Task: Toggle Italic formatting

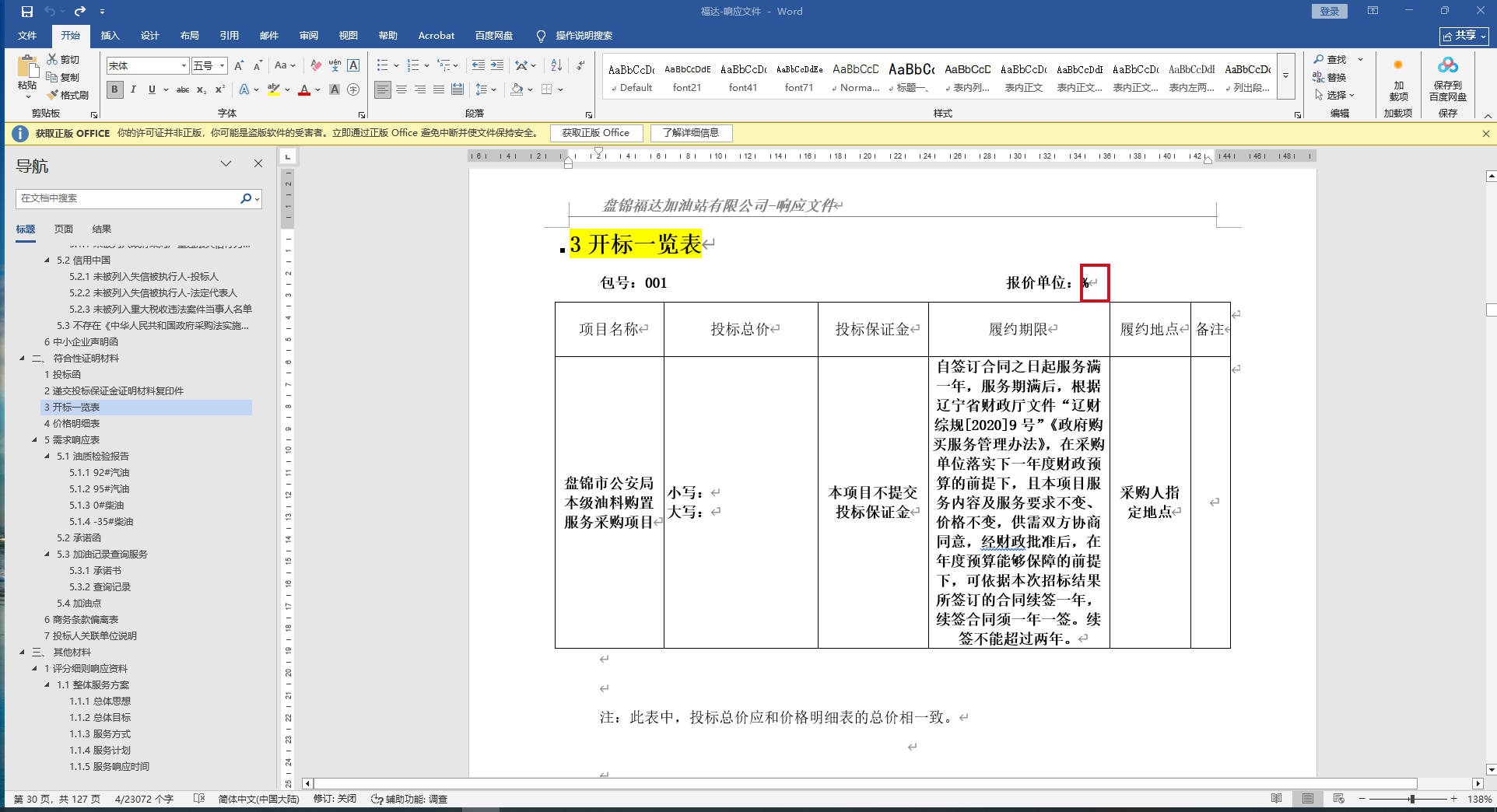Action: pyautogui.click(x=134, y=89)
